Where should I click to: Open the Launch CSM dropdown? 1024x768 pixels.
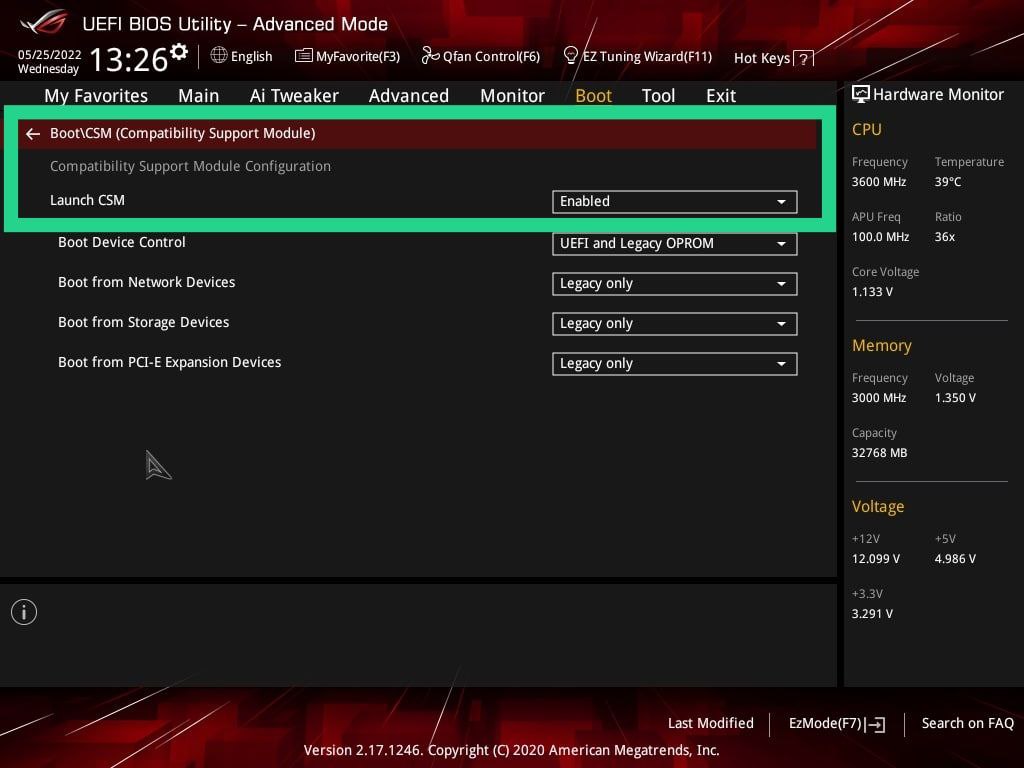click(x=674, y=201)
